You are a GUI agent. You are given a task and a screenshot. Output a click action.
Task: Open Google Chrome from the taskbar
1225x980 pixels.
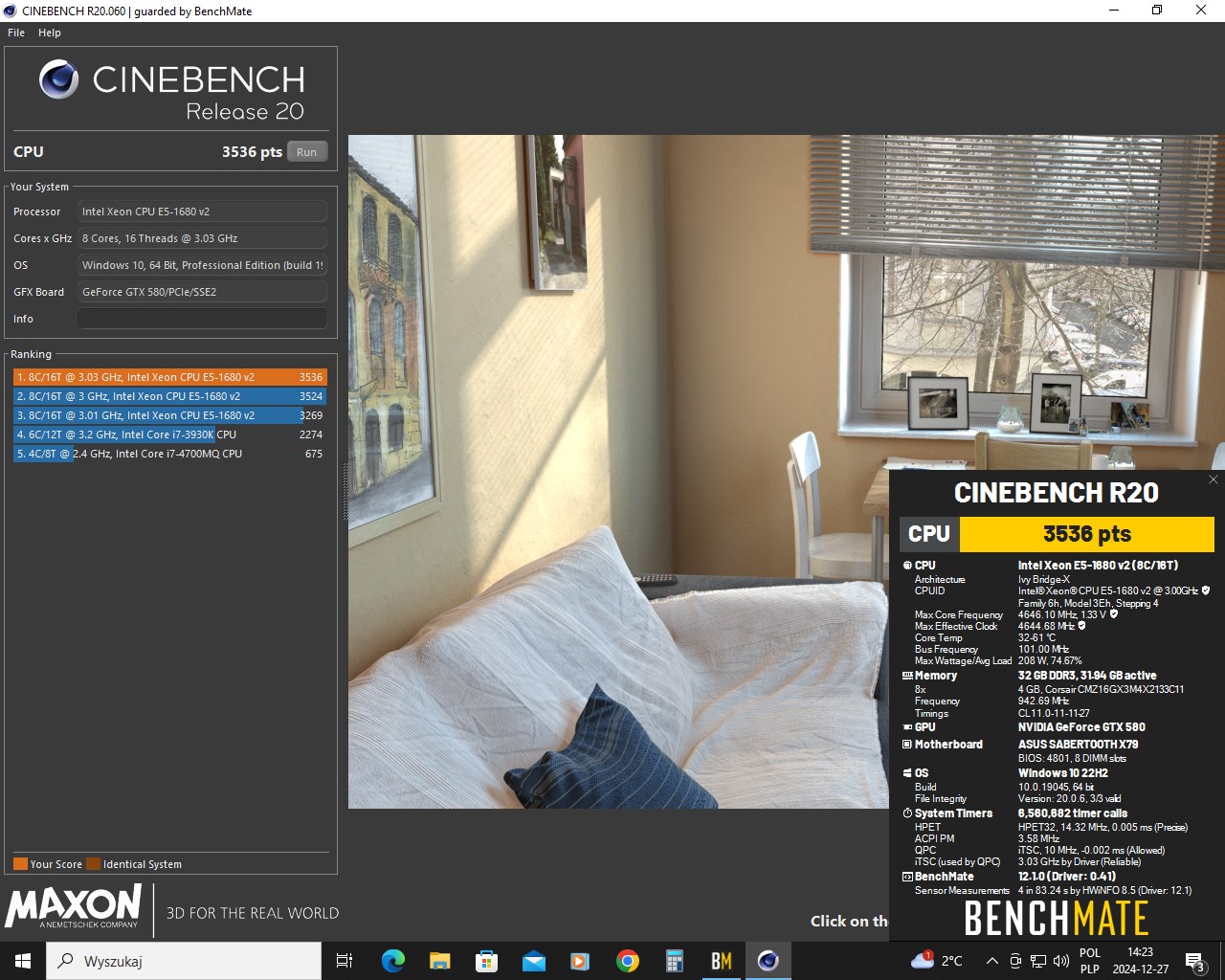(x=627, y=961)
